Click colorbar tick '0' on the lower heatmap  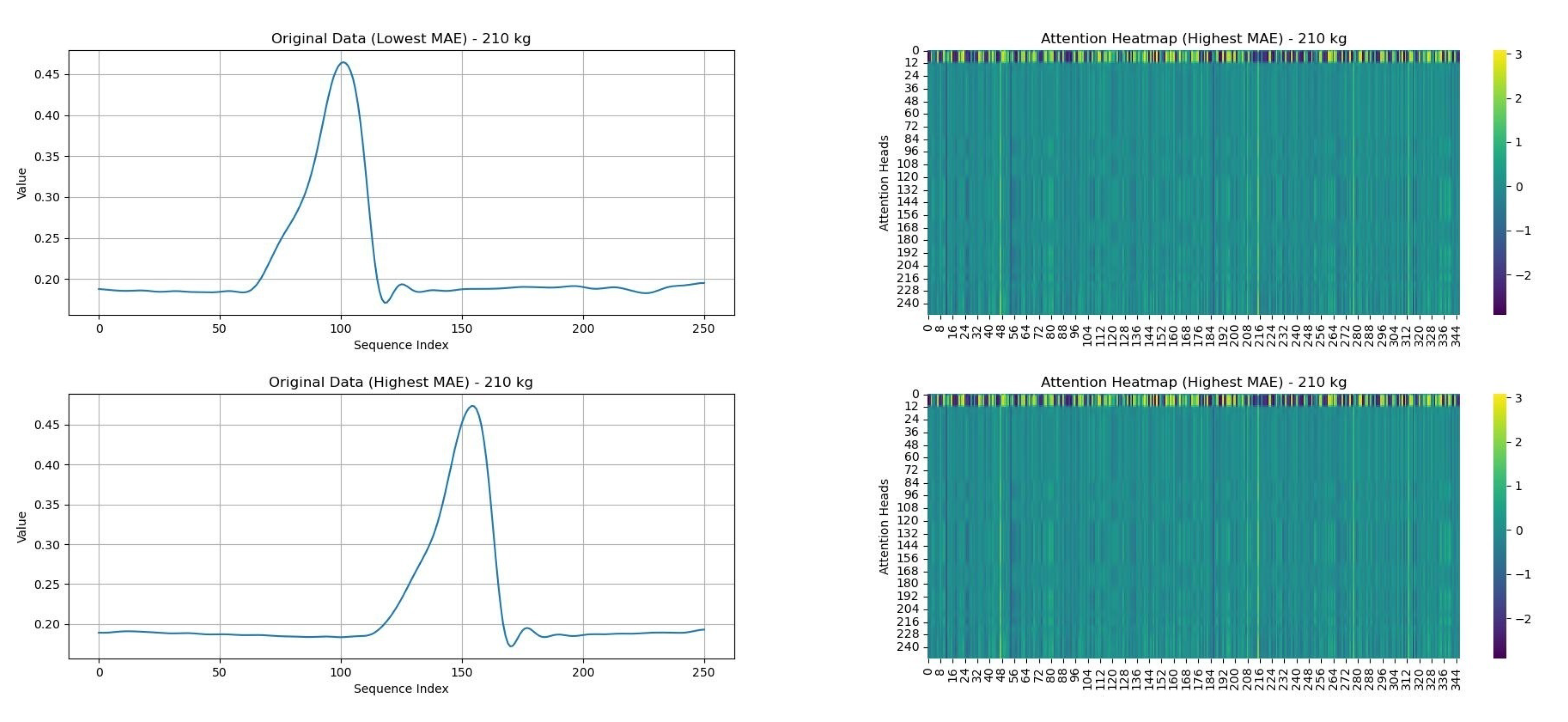click(1518, 530)
